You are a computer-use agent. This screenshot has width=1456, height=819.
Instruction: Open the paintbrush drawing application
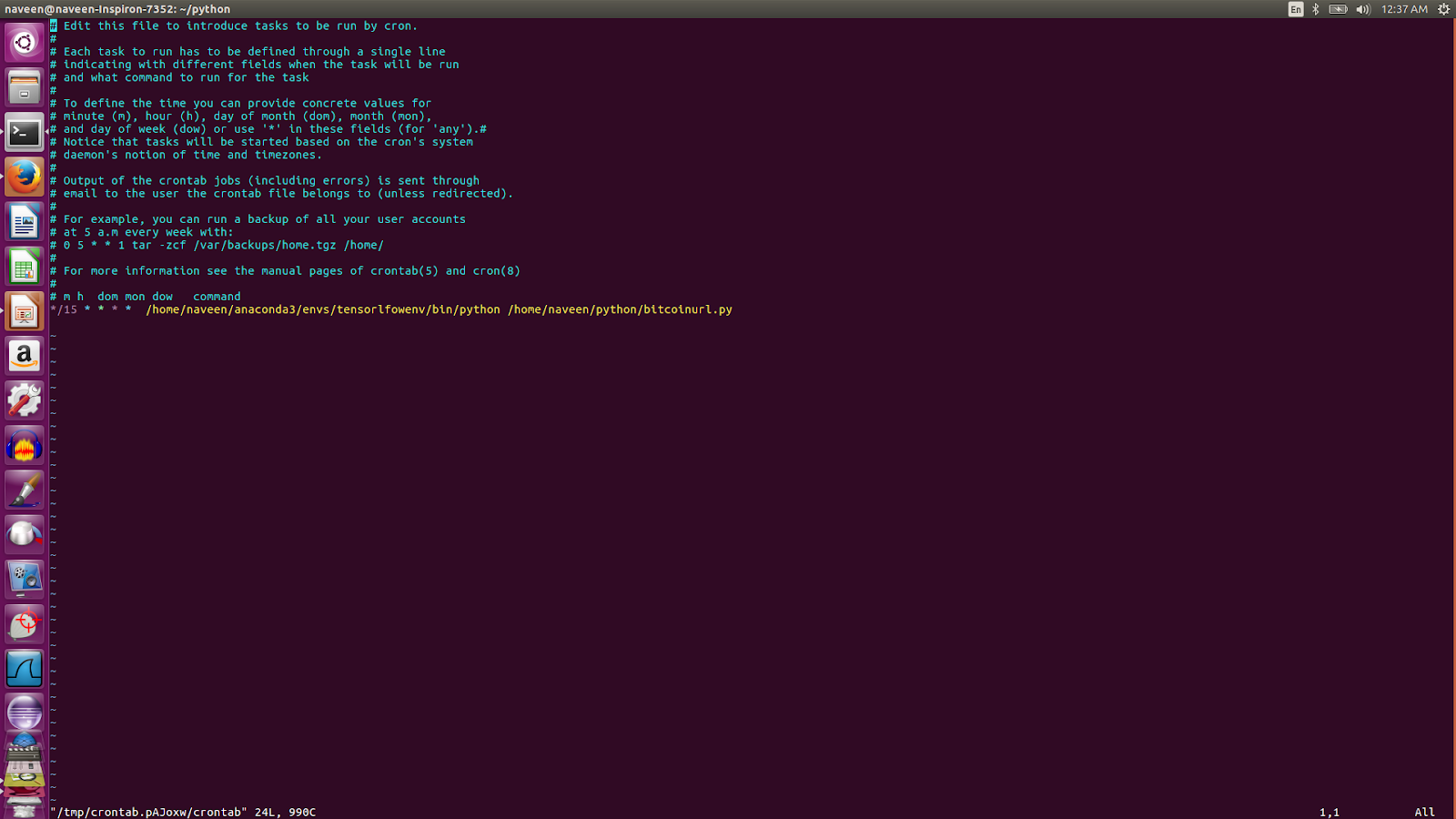pos(24,489)
